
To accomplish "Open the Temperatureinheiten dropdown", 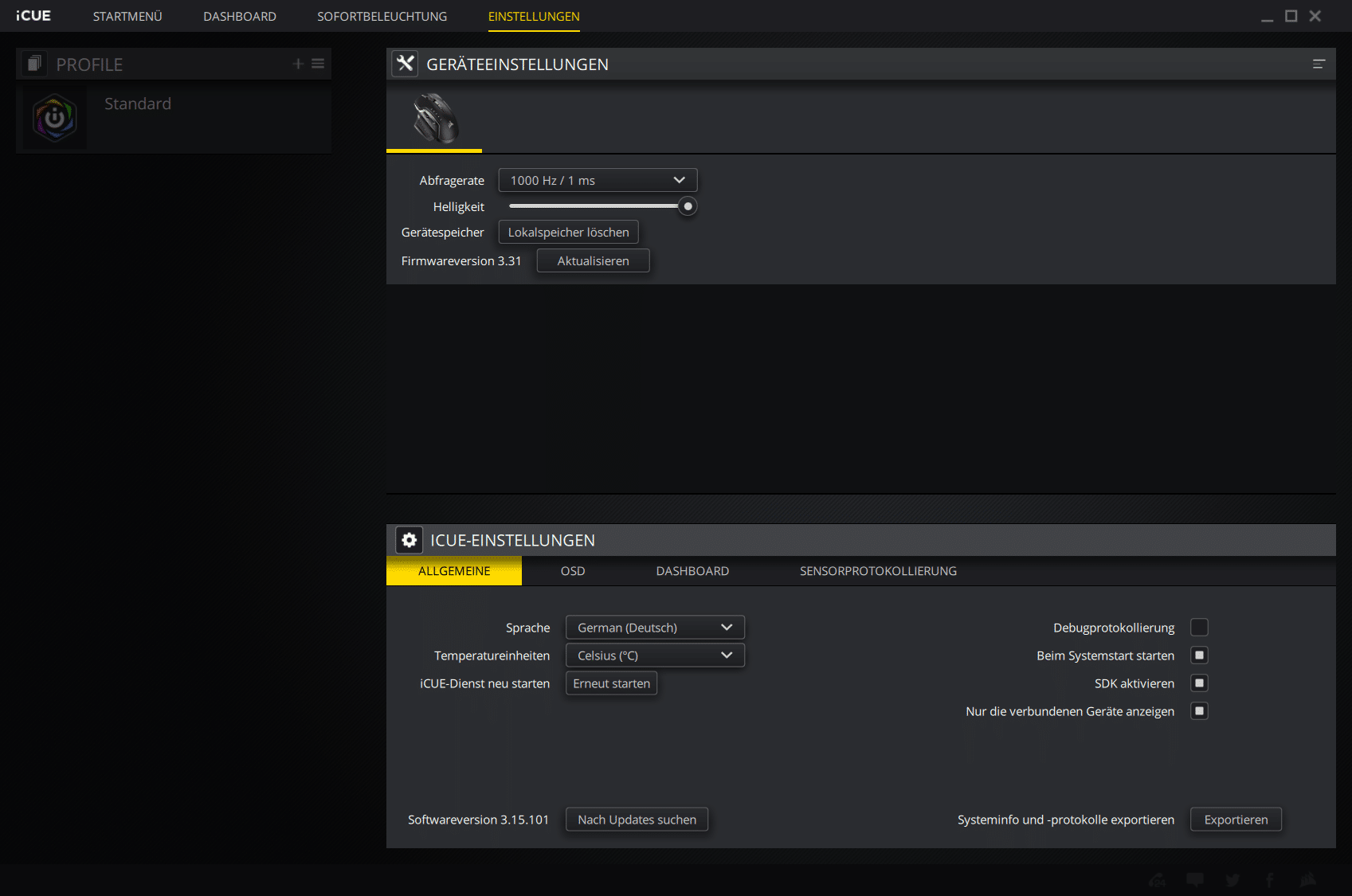I will tap(655, 655).
